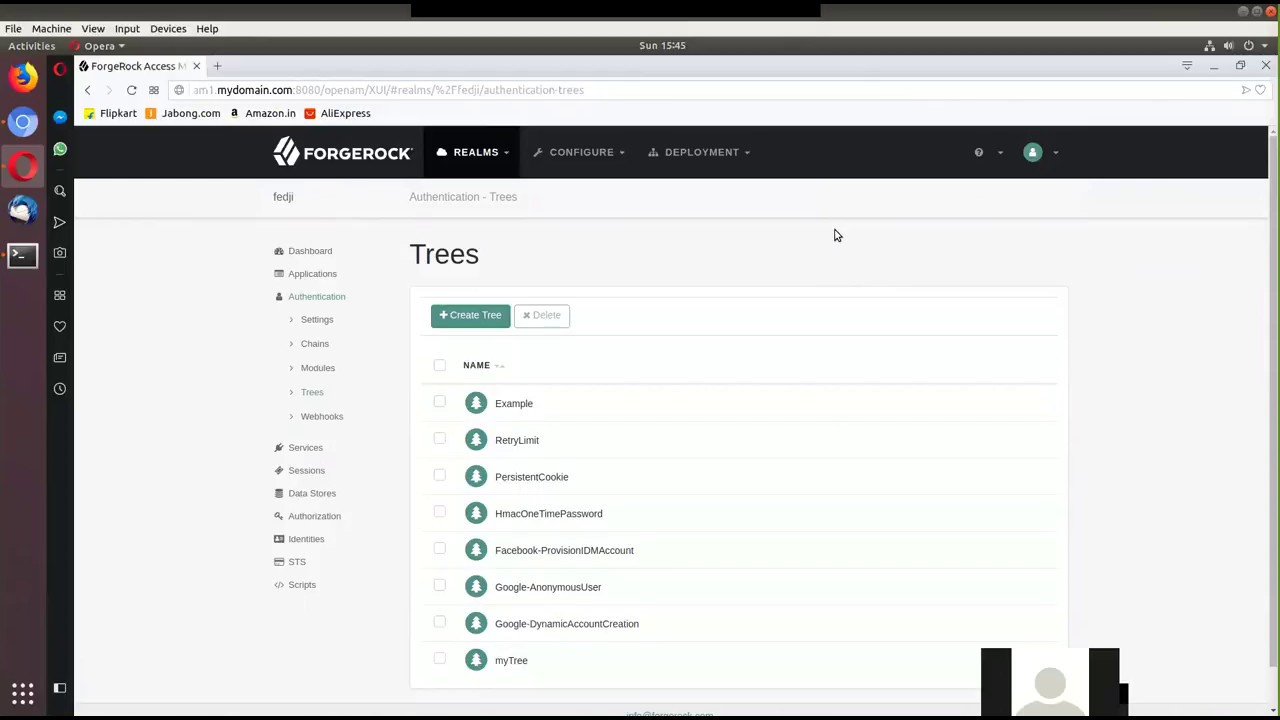Check the Facebook-ProvisionIDMAccount checkbox
This screenshot has width=1280, height=720.
tap(440, 549)
